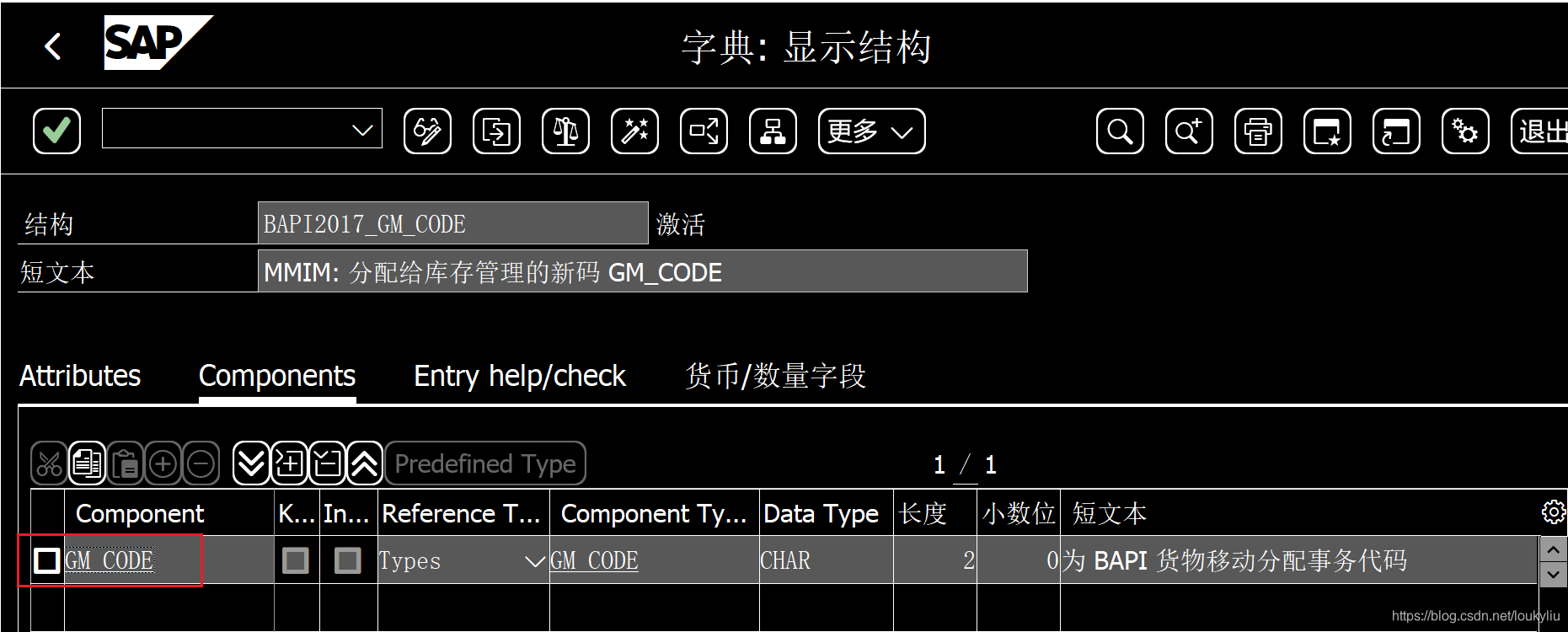Expand the 更多 menu

[x=871, y=131]
